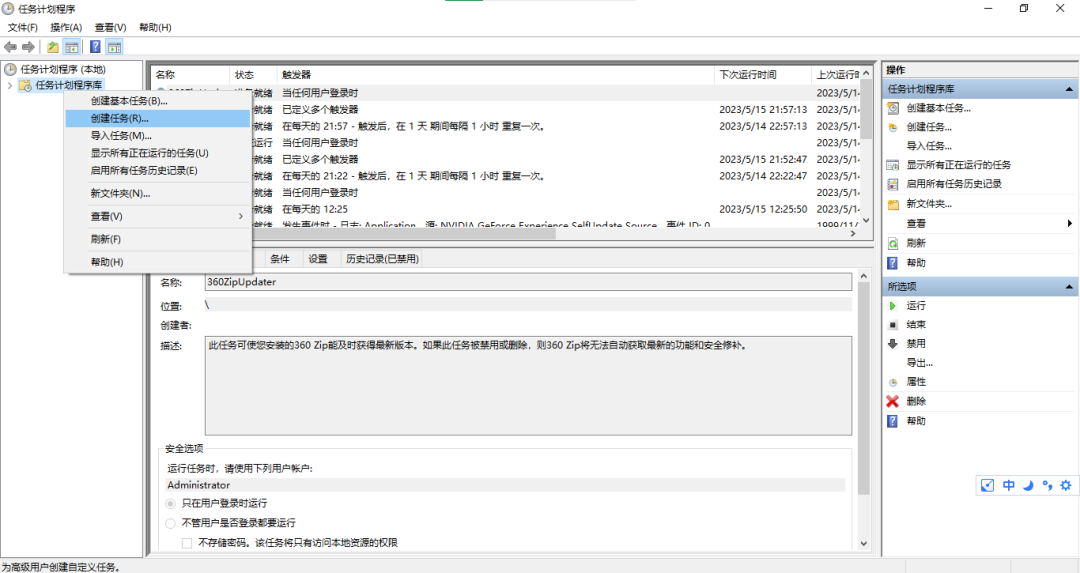Switch to the 历史记录(已禁用) tab

(x=381, y=259)
